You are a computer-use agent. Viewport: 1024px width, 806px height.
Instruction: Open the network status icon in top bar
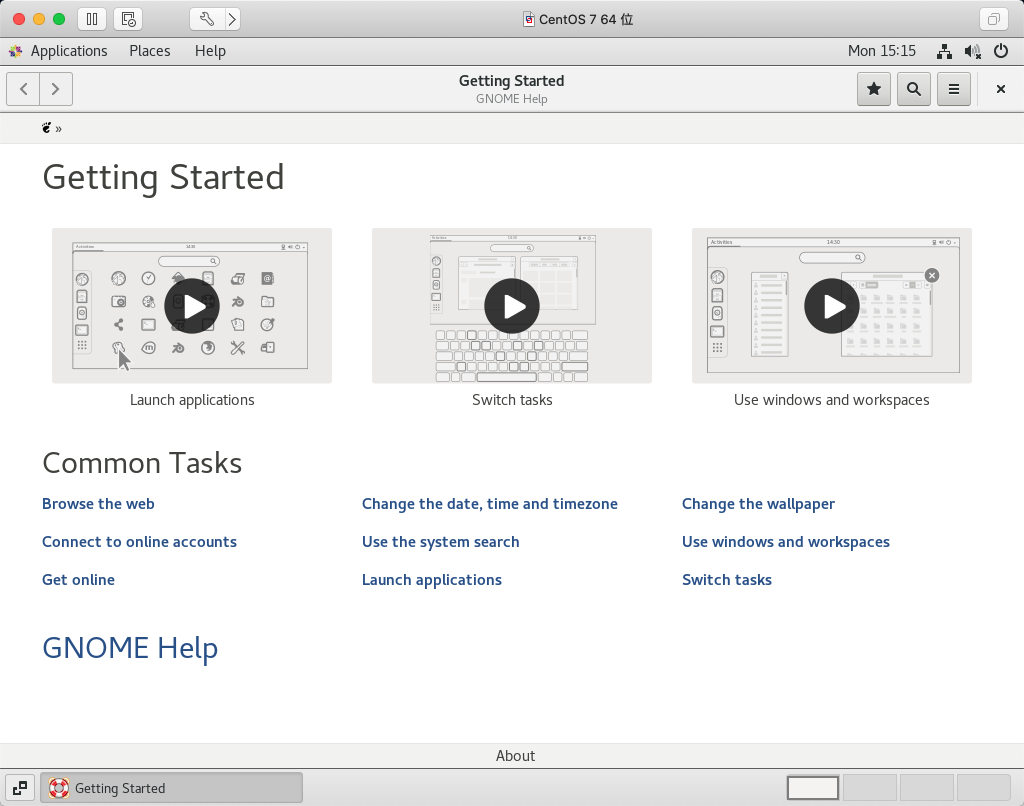click(x=944, y=51)
